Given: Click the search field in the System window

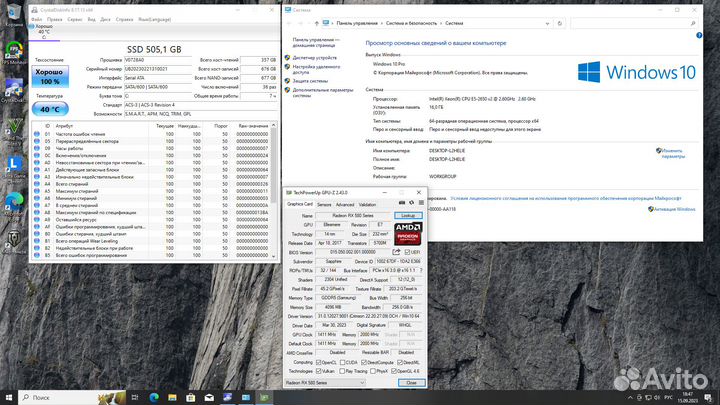Looking at the screenshot, I should click(634, 23).
